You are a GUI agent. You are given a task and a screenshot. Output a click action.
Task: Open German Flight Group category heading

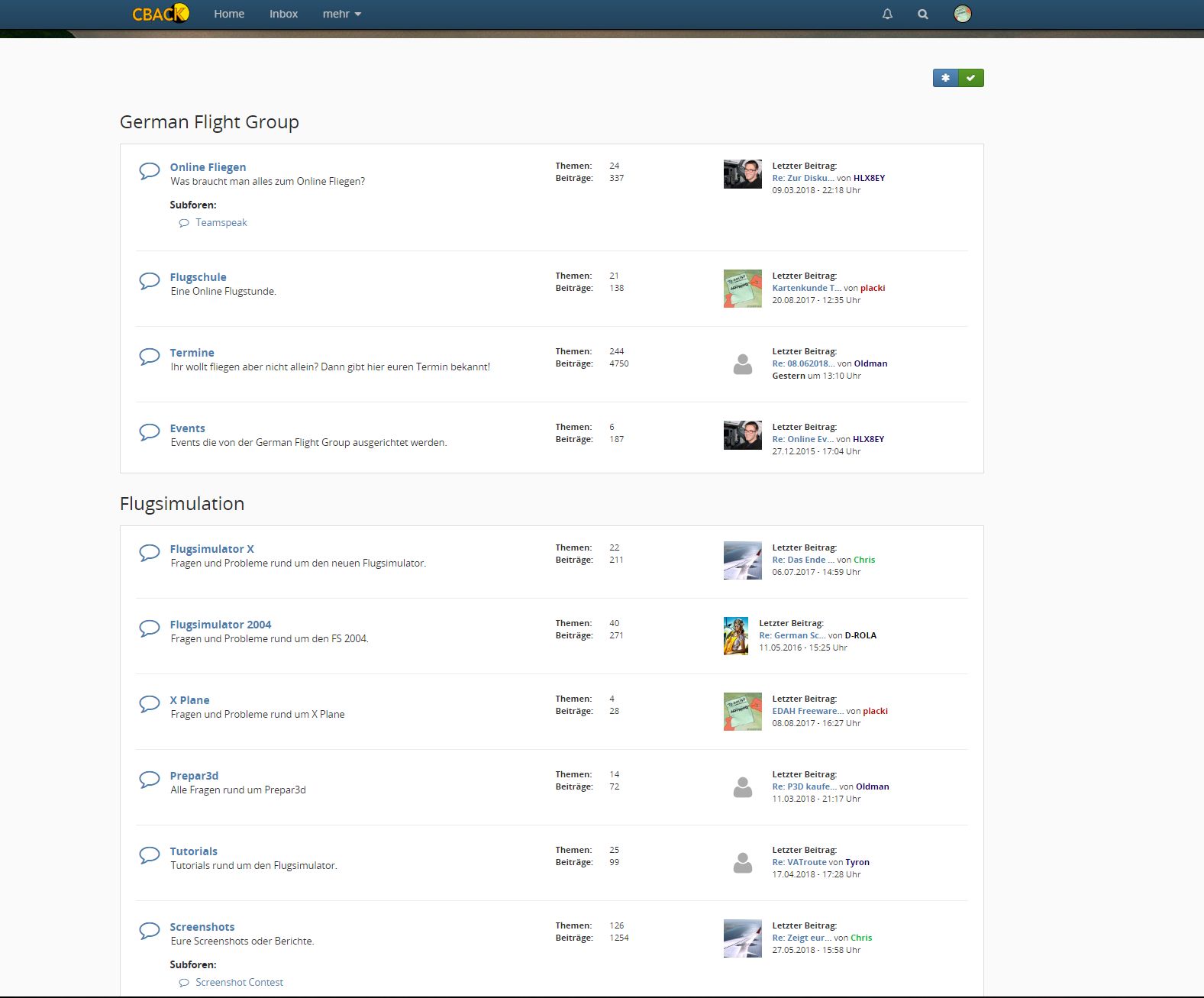[x=209, y=122]
